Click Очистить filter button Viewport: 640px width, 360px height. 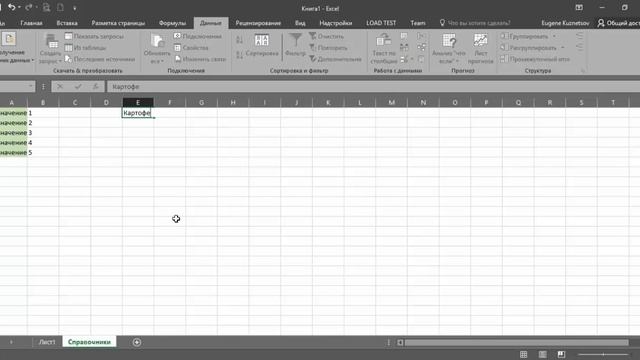click(327, 36)
